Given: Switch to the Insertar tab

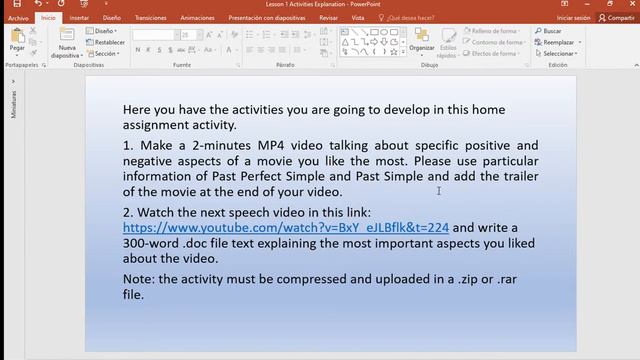Looking at the screenshot, I should 79,18.
